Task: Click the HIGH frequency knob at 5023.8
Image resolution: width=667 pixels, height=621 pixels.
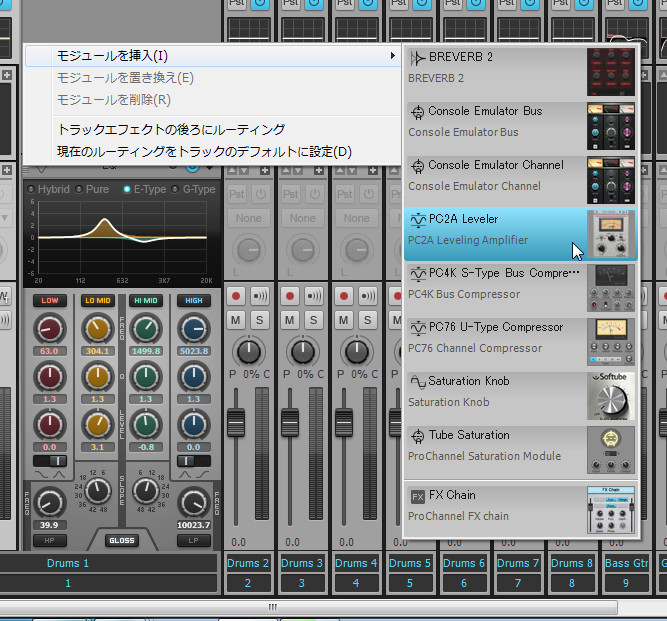Action: [194, 329]
